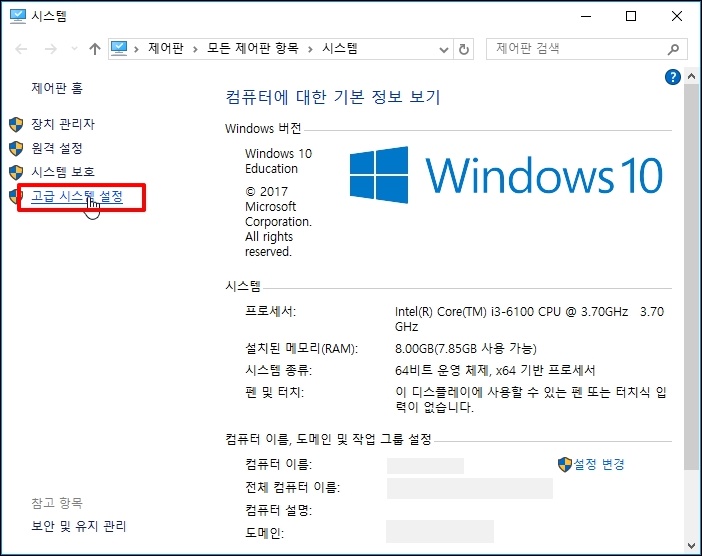The width and height of the screenshot is (702, 556).
Task: Click the heading '컴퓨터에 대한 기본 정보 보기'
Action: click(x=333, y=97)
